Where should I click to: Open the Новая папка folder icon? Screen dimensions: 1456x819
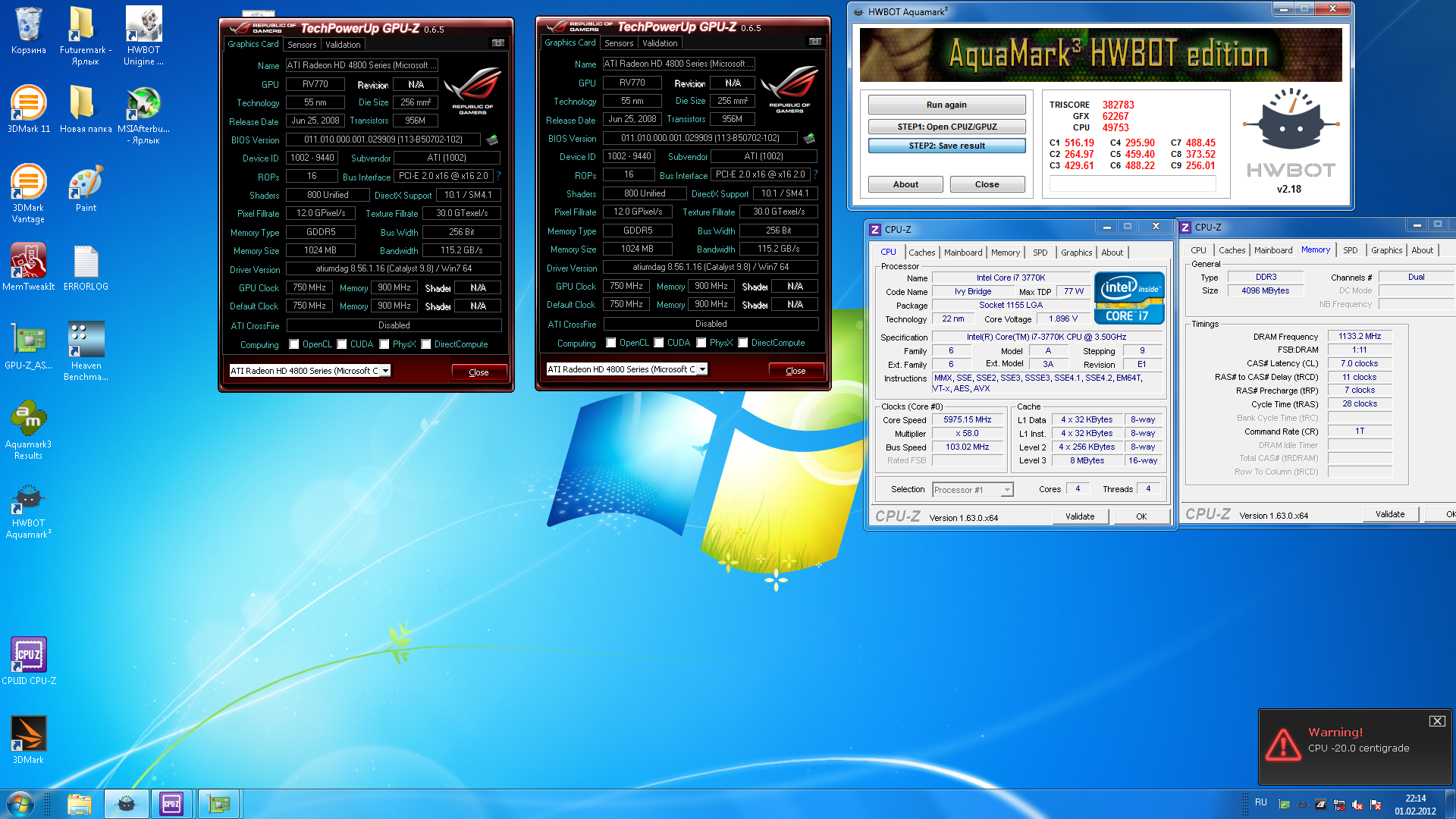[x=85, y=109]
